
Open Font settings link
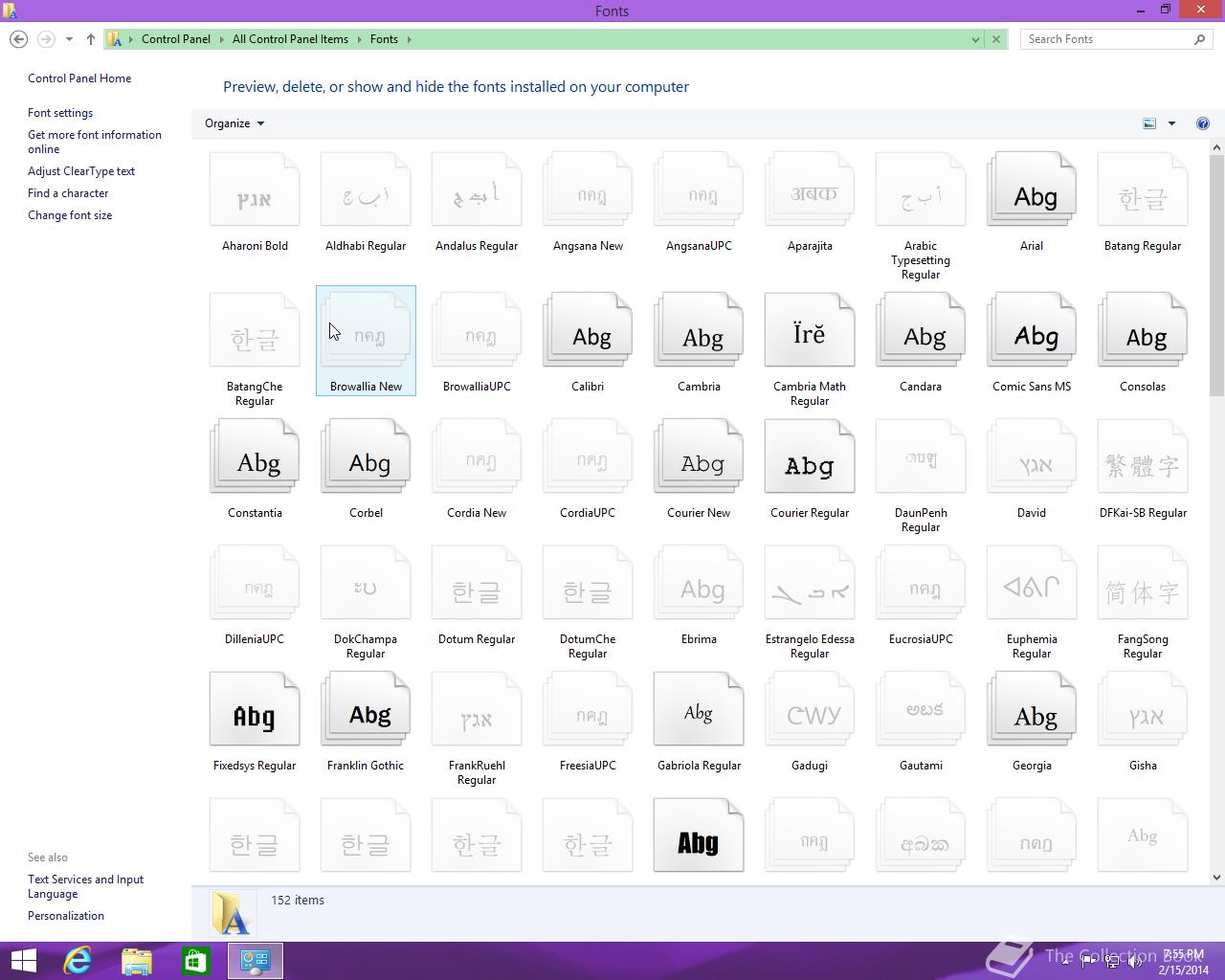tap(60, 113)
